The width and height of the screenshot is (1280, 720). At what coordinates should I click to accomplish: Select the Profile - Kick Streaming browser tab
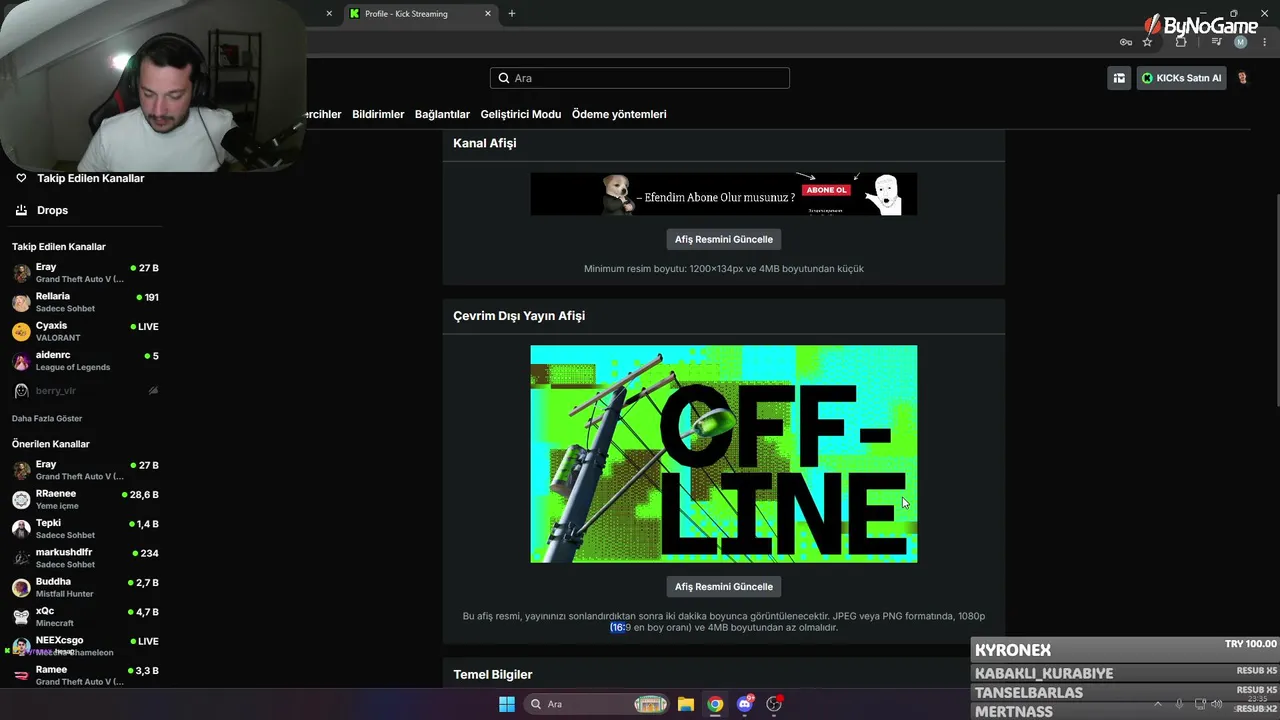(x=421, y=14)
